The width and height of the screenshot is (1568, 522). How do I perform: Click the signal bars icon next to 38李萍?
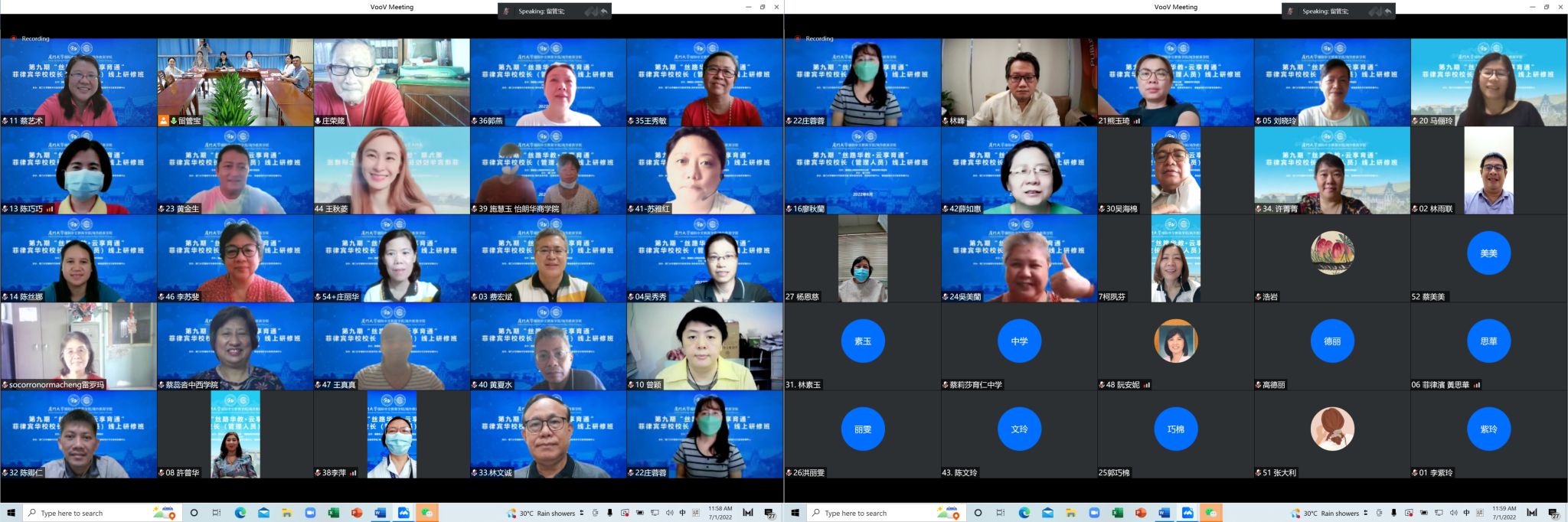pos(353,473)
